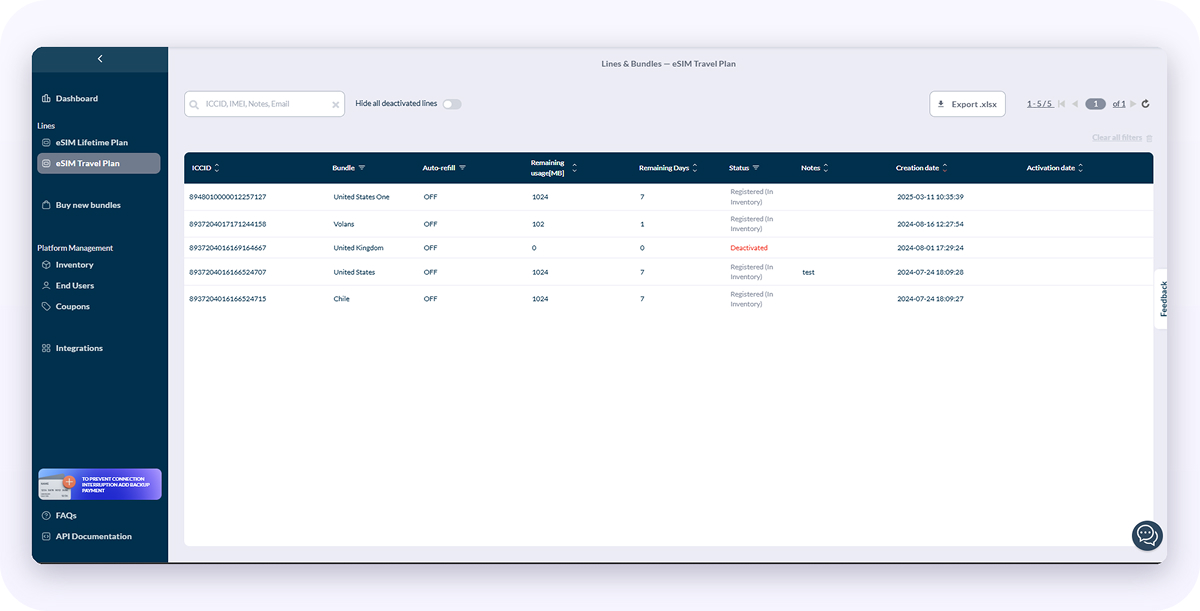The image size is (1200, 611).
Task: Sort by ICCID column arrows
Action: (x=217, y=168)
